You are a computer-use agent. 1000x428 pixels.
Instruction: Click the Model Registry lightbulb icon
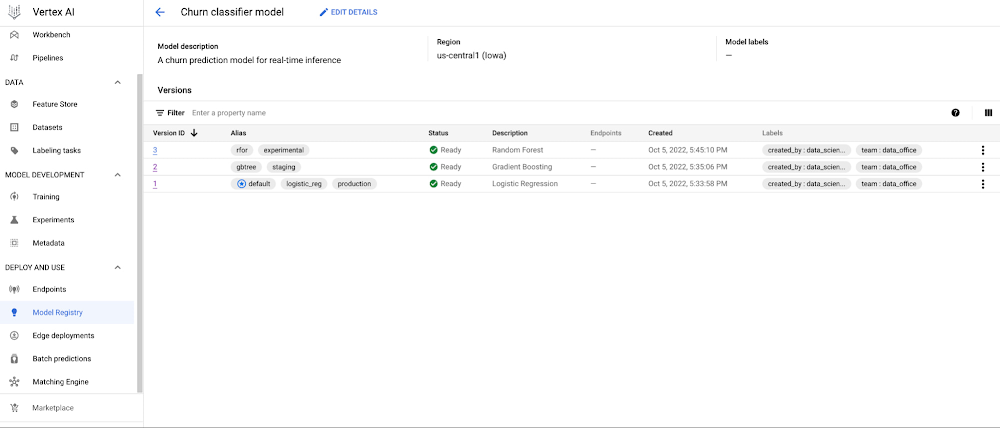[x=14, y=313]
